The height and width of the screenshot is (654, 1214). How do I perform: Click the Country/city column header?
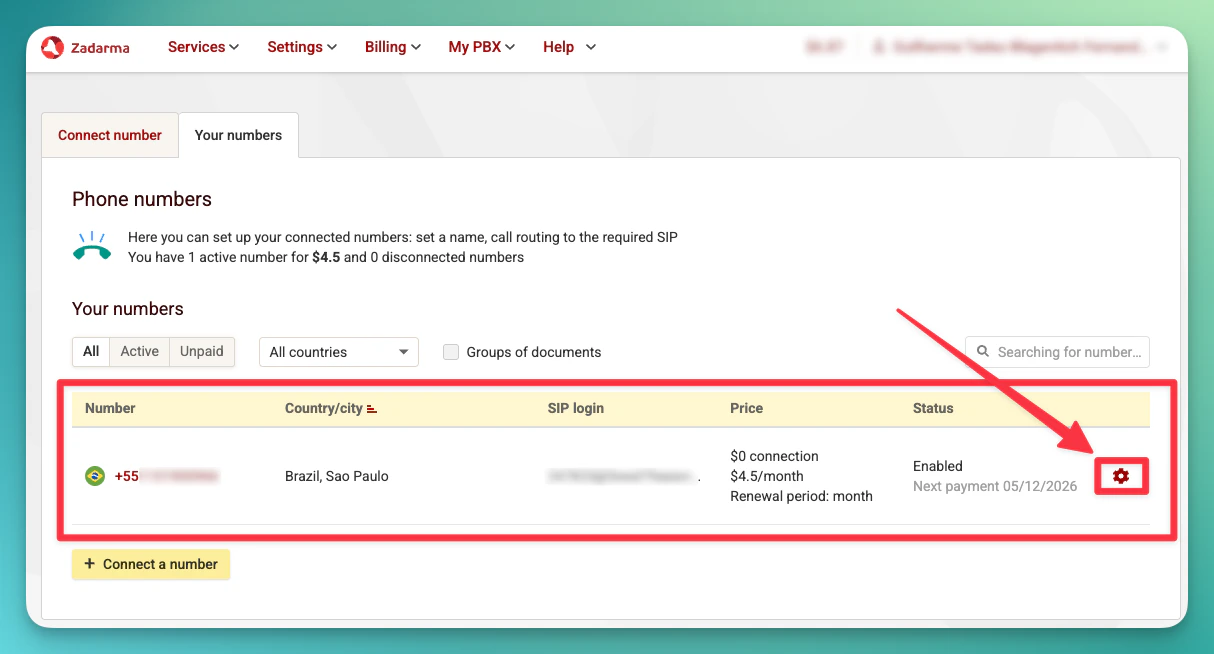[324, 408]
